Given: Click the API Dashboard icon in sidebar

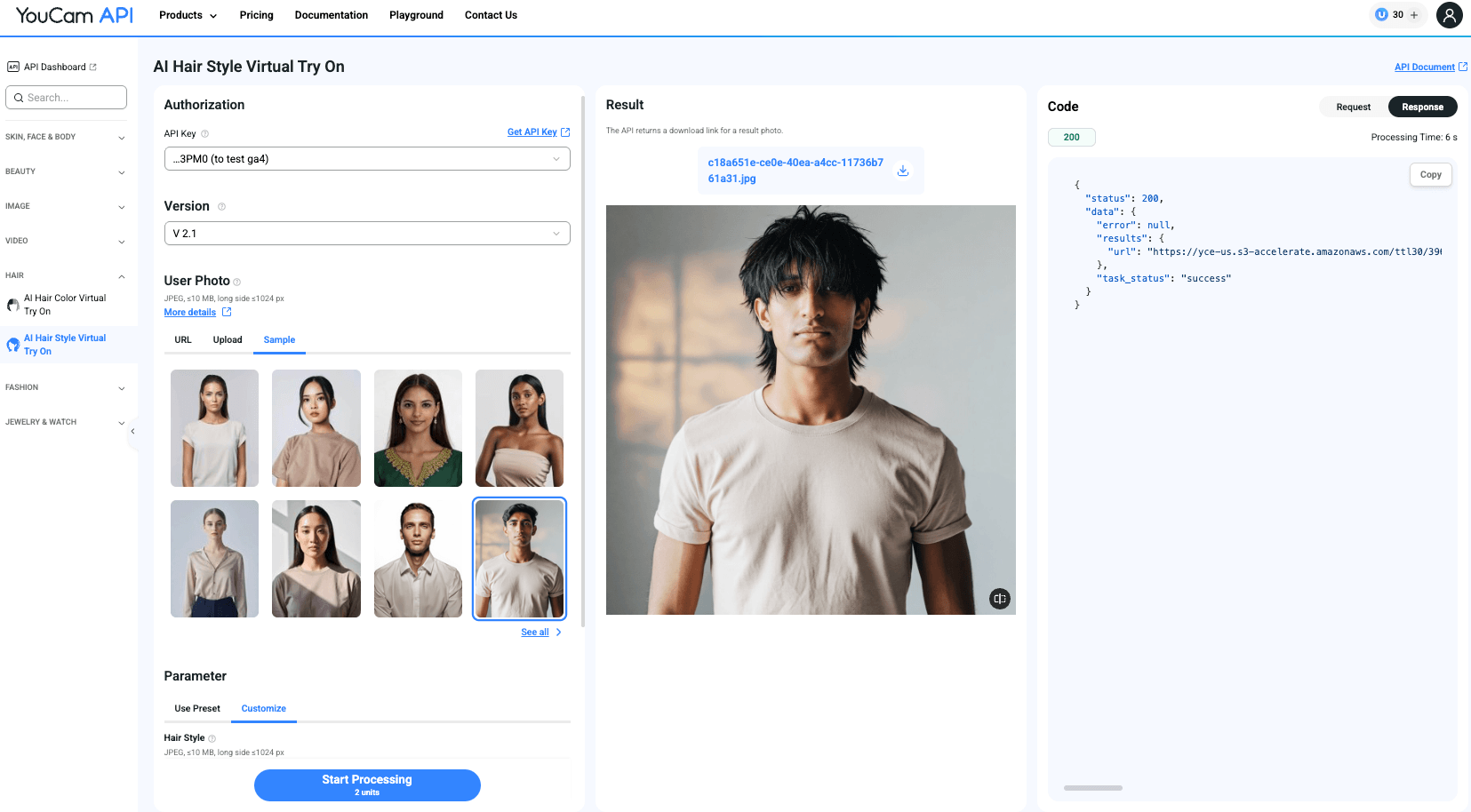Looking at the screenshot, I should (13, 67).
